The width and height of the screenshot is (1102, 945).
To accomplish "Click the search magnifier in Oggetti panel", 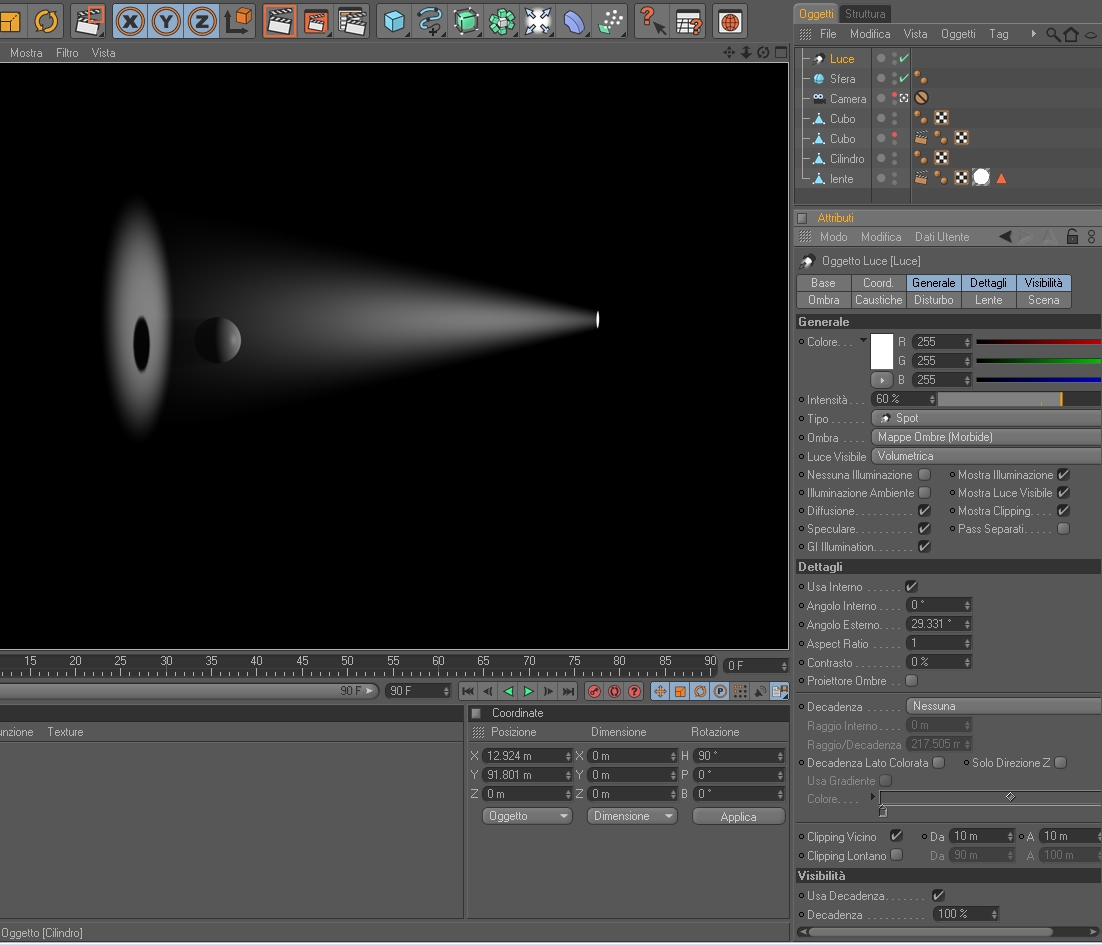I will click(x=1053, y=34).
